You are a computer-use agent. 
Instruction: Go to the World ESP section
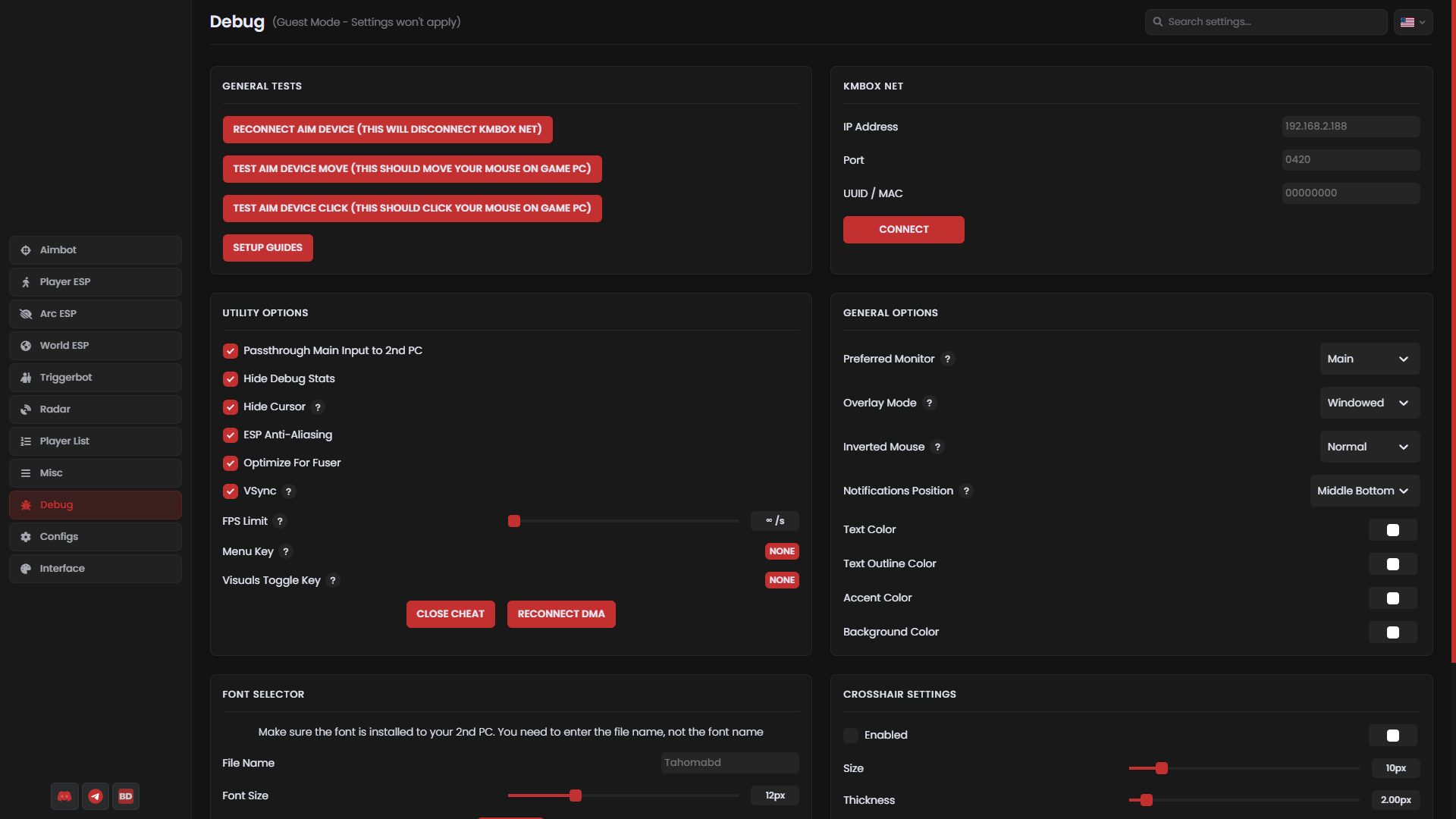96,346
